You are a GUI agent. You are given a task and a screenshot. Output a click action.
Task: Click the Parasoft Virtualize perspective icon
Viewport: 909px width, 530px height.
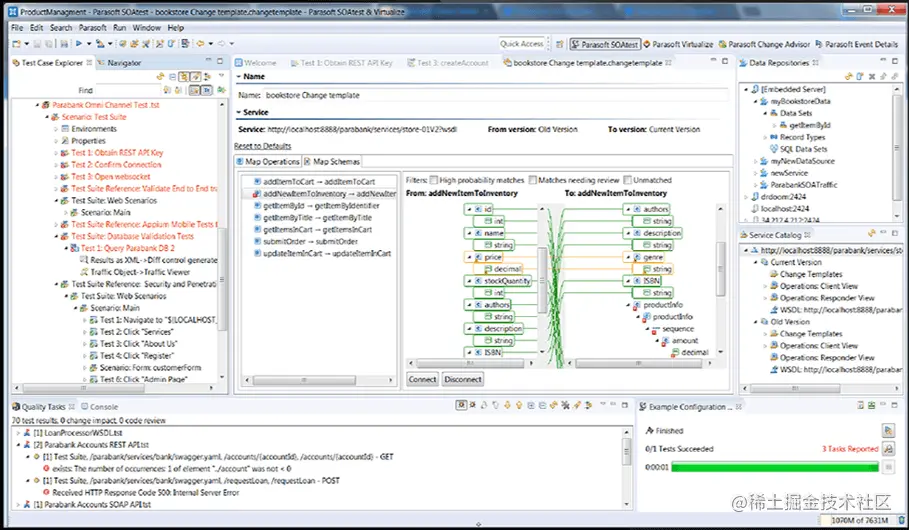(x=647, y=44)
